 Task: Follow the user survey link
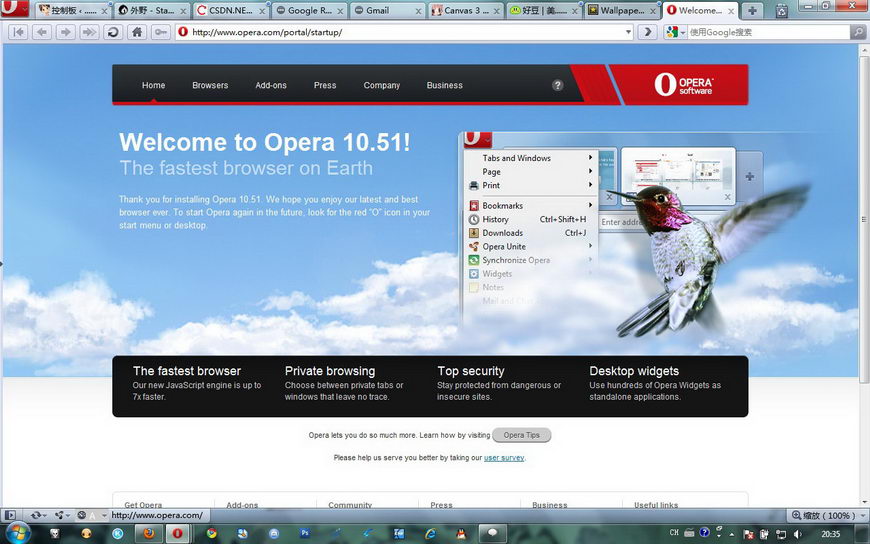tap(504, 458)
